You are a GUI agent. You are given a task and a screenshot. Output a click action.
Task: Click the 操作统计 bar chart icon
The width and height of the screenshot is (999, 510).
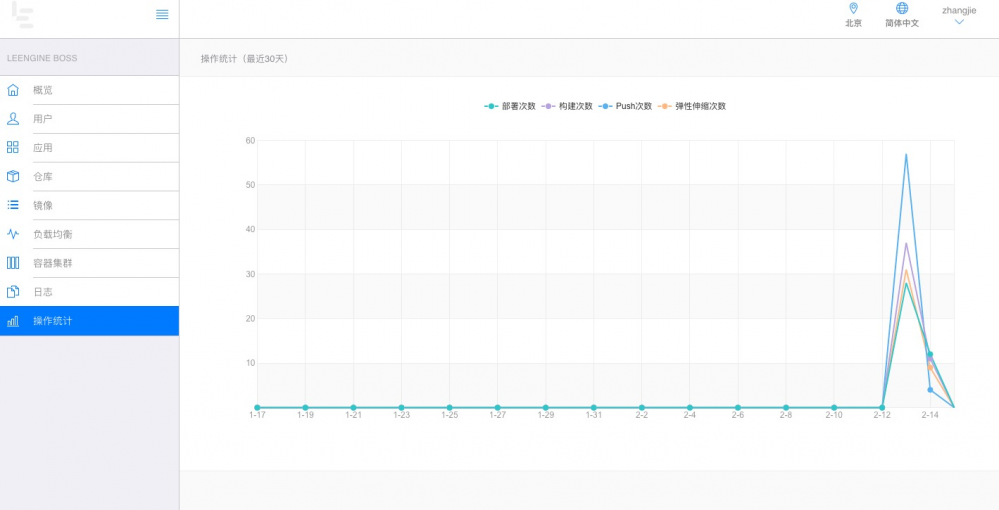tap(13, 321)
